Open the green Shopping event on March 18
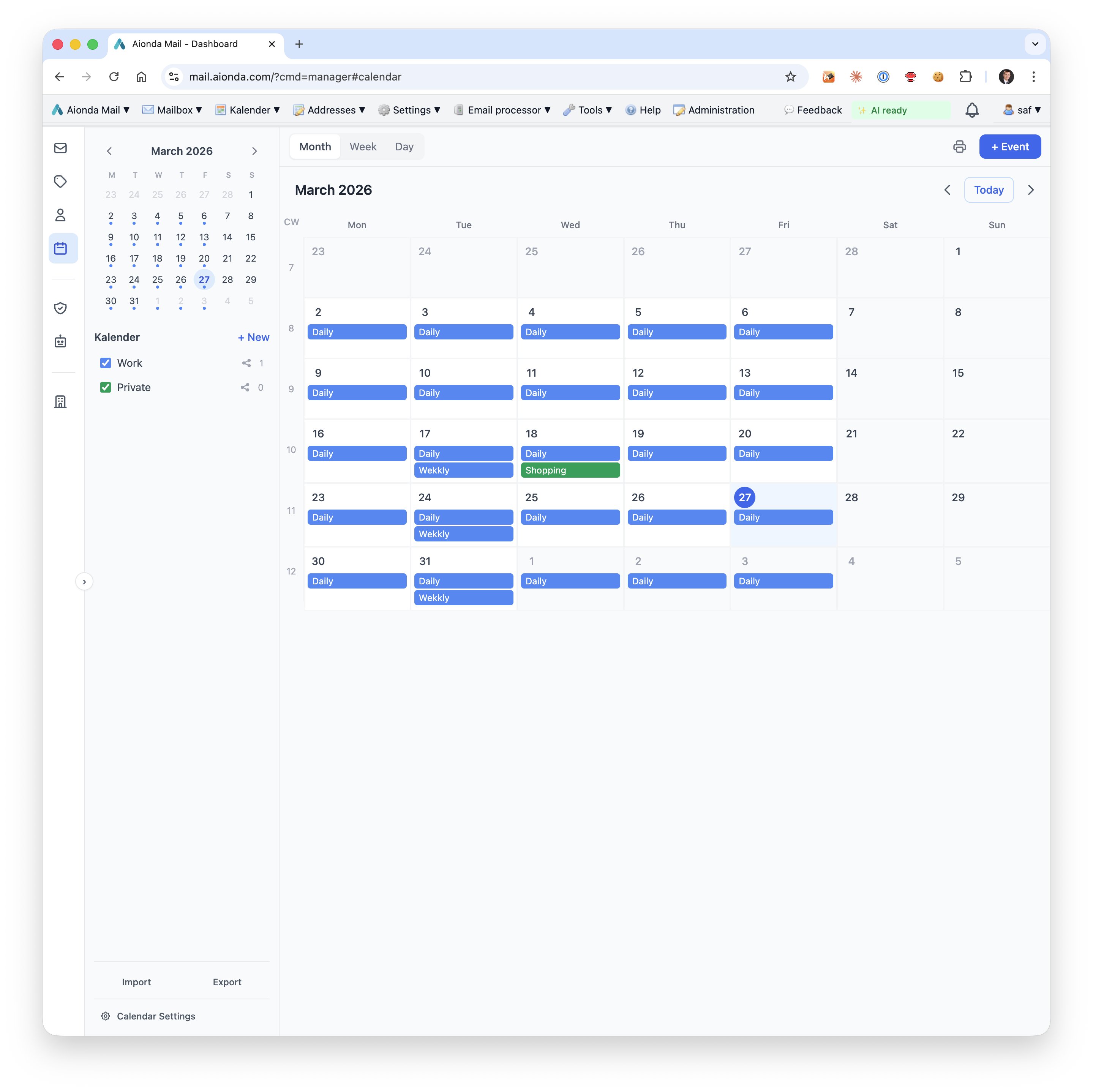This screenshot has height=1092, width=1093. pyautogui.click(x=570, y=470)
